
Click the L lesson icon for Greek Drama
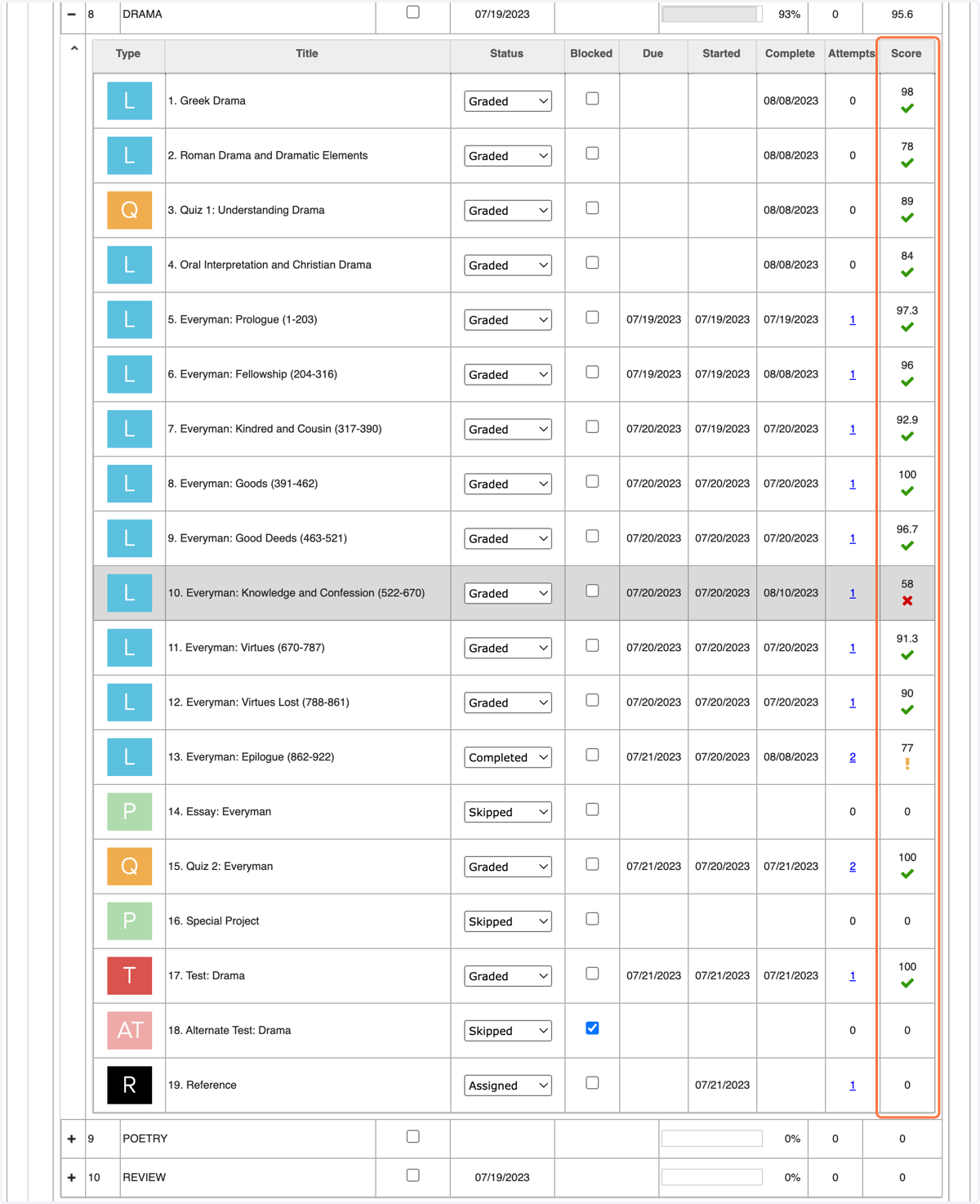click(129, 101)
